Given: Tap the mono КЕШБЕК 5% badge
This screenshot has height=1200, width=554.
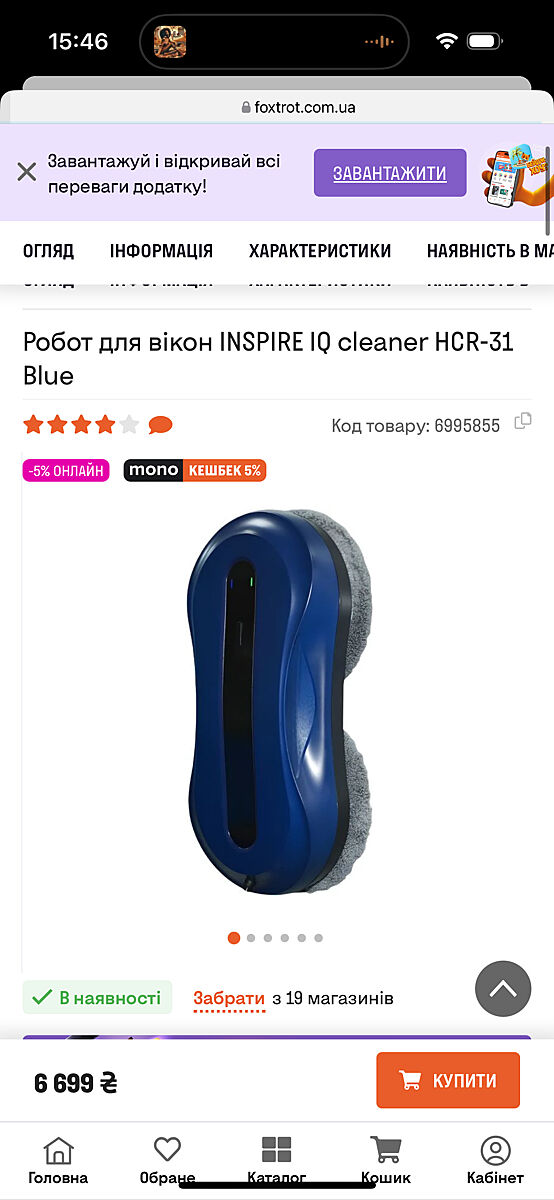Looking at the screenshot, I should point(195,470).
